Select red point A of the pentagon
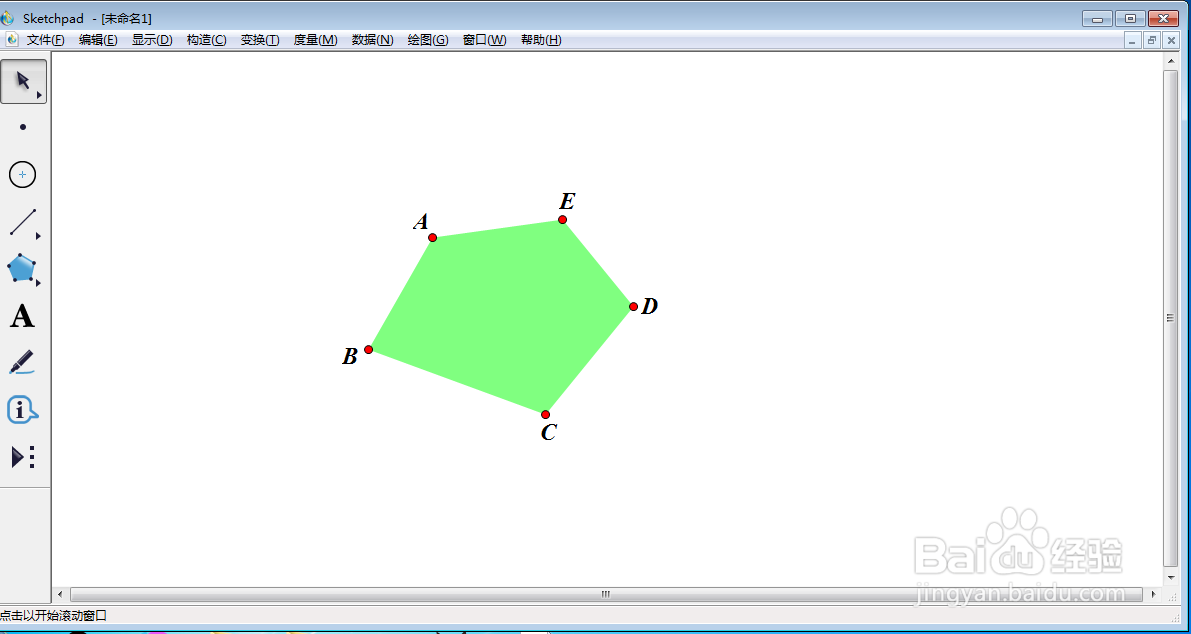Image resolution: width=1191 pixels, height=634 pixels. pos(432,238)
